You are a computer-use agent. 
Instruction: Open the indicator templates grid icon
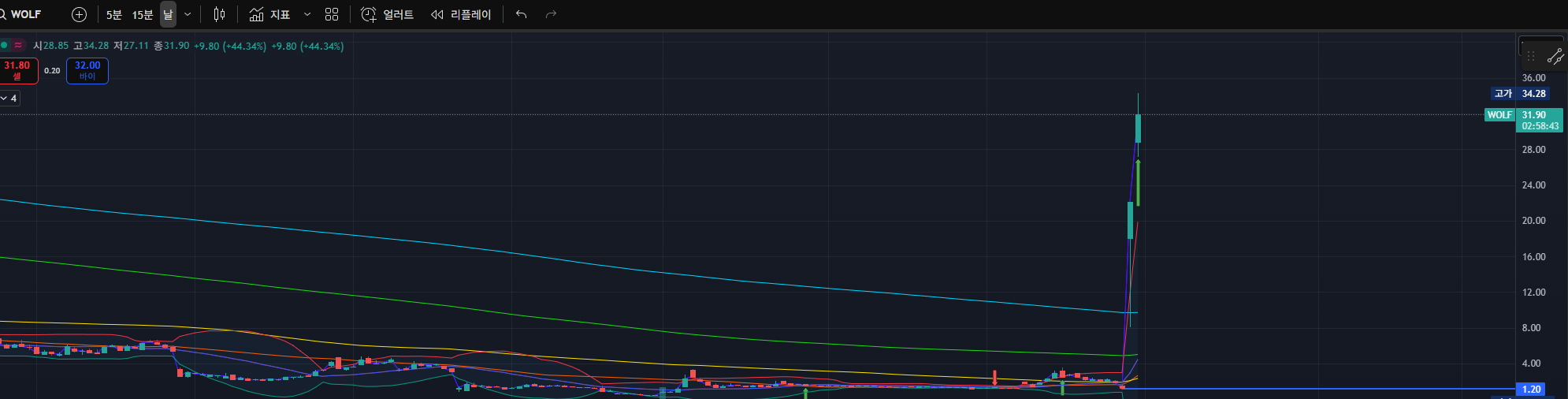click(x=332, y=14)
